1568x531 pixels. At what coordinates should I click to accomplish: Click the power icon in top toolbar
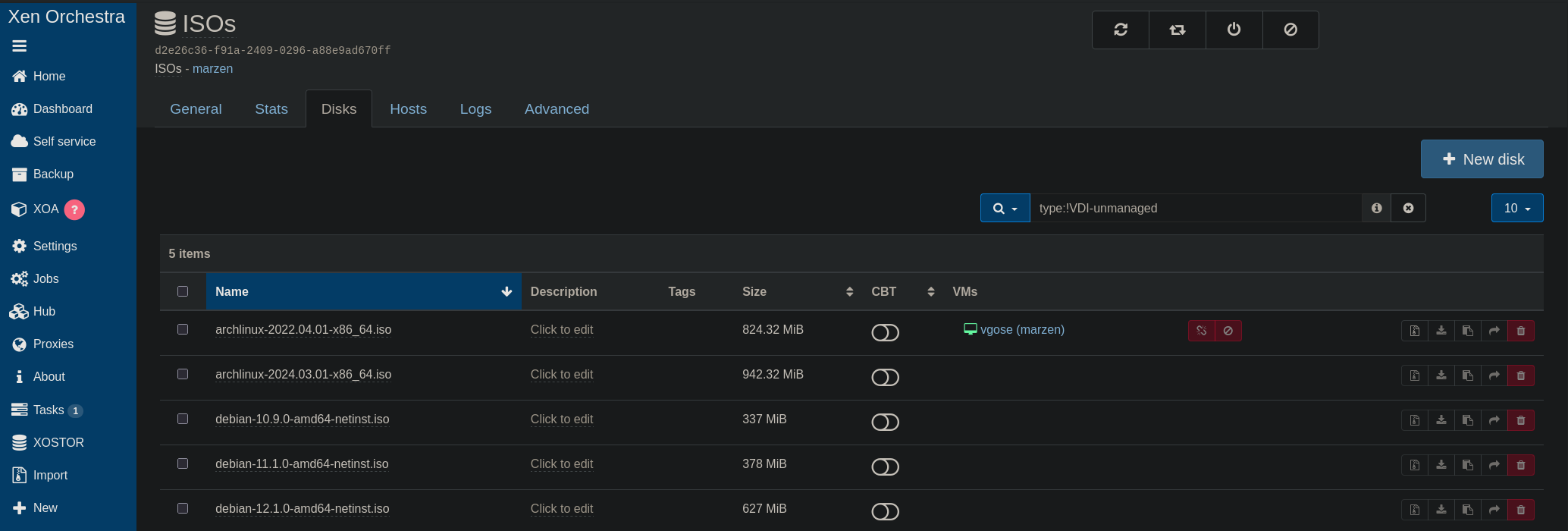1234,30
